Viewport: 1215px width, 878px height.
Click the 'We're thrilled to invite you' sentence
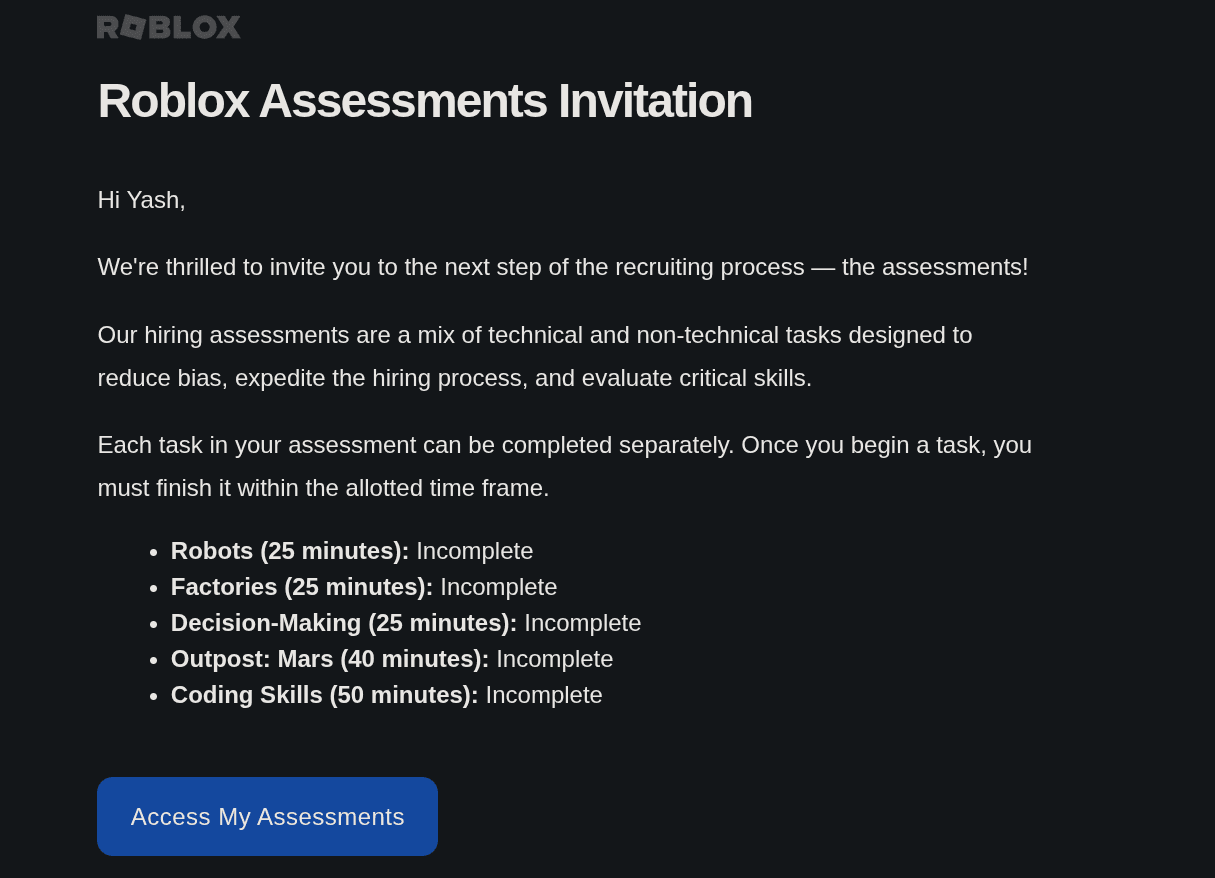pyautogui.click(x=563, y=267)
